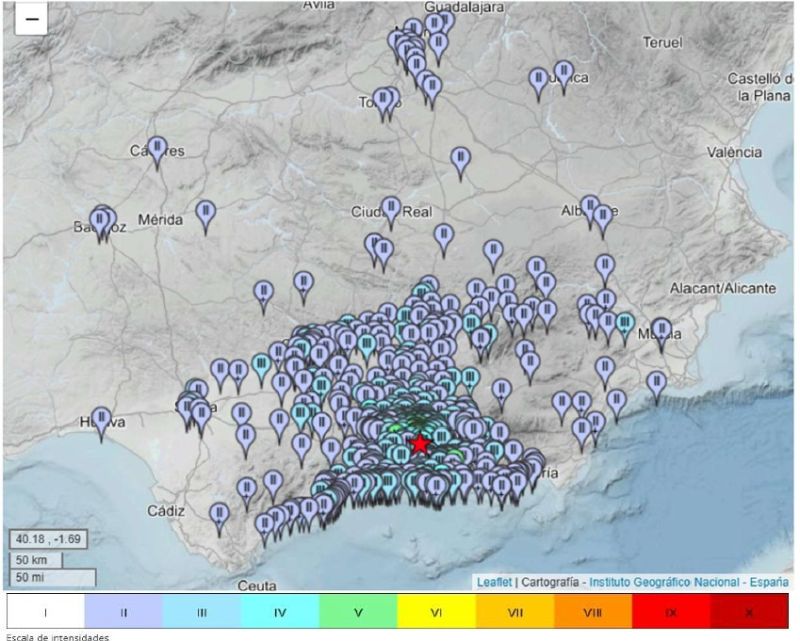Click the red intensity IX legend swatch
This screenshot has width=800, height=641.
(x=671, y=612)
